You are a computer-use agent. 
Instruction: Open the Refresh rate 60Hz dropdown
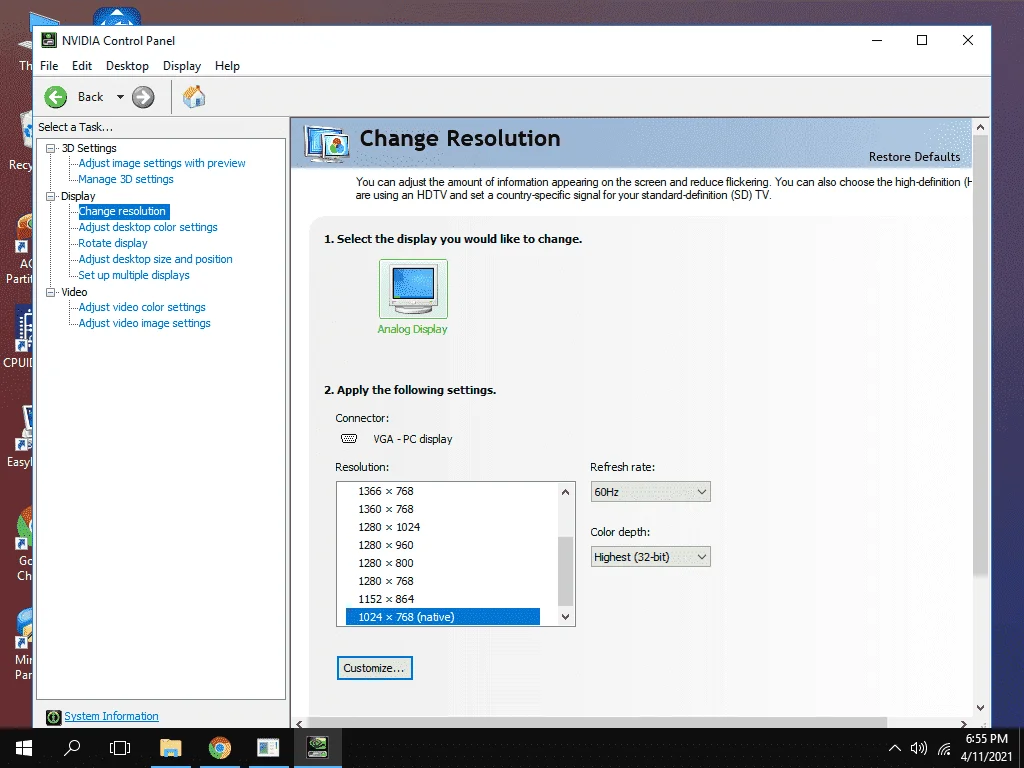click(x=650, y=492)
